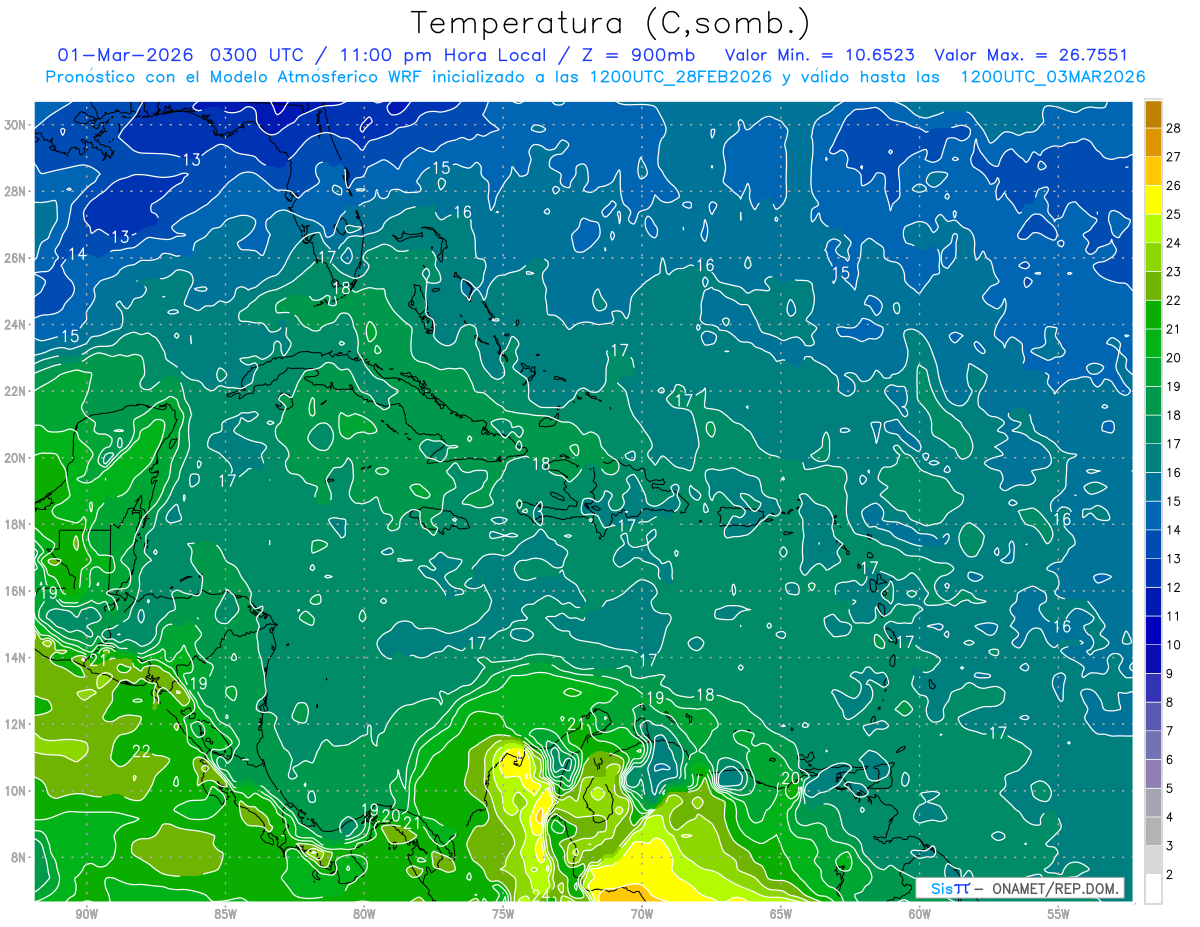Click the "23" color scale label
This screenshot has height=927, width=1200.
pyautogui.click(x=1173, y=271)
